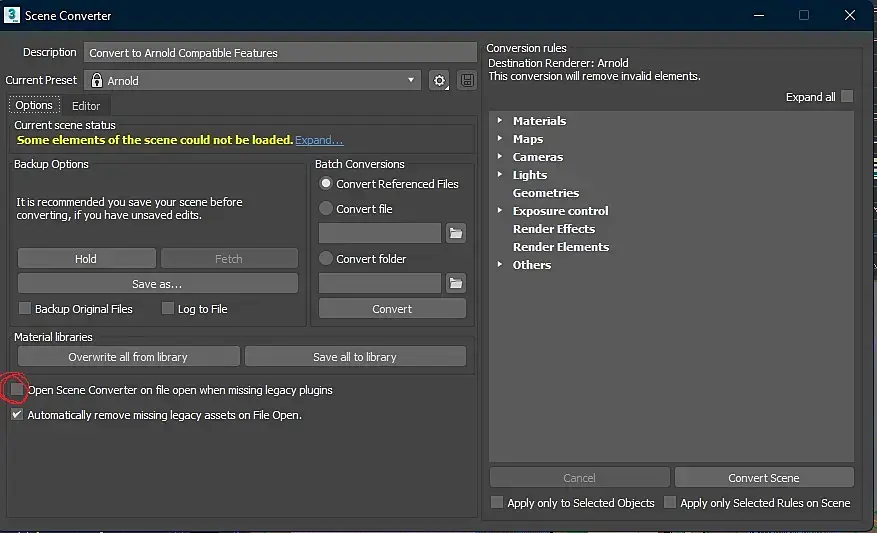This screenshot has height=533, width=877.
Task: Click the lock icon beside Arnold preset
Action: tap(97, 81)
